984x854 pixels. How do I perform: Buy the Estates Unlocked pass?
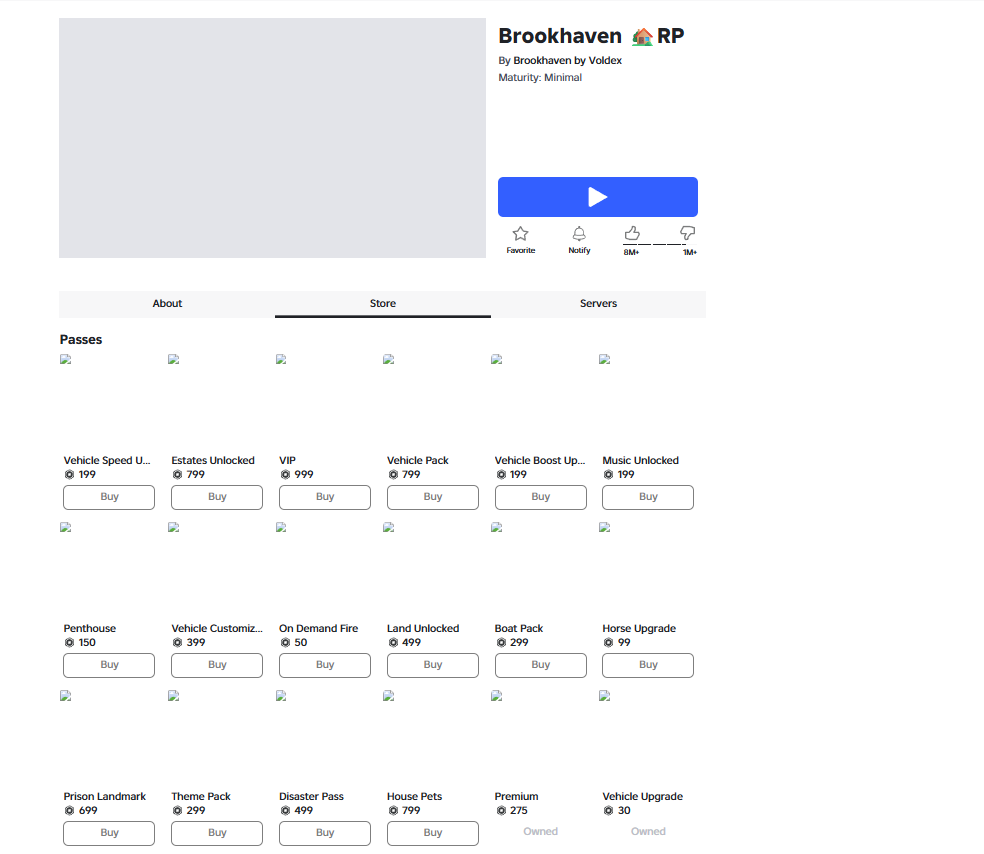pyautogui.click(x=217, y=497)
